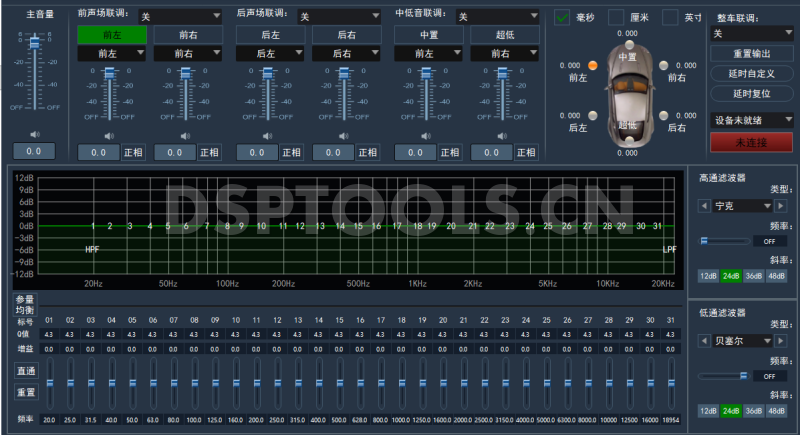
Task: Click previous arrow for high-pass filter type
Action: [x=704, y=206]
